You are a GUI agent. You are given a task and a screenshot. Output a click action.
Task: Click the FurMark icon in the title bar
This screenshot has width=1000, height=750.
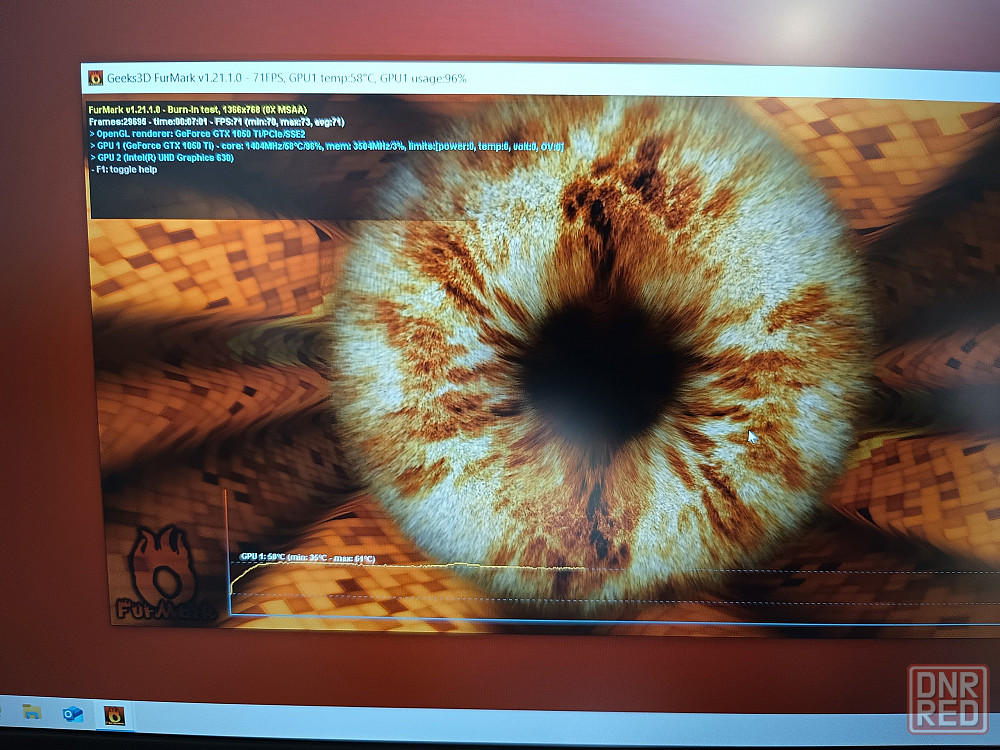click(96, 78)
